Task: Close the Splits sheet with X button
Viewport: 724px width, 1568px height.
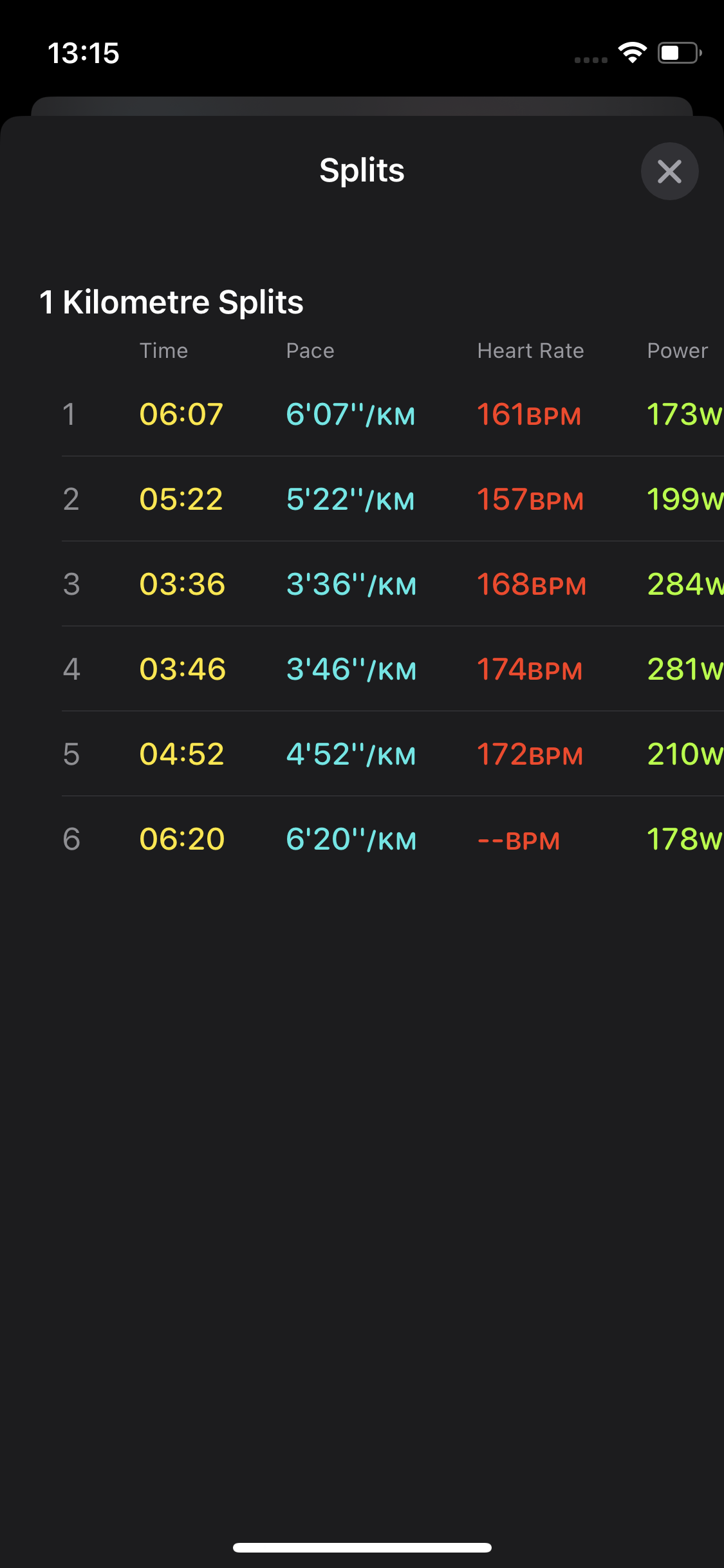Action: tap(669, 171)
